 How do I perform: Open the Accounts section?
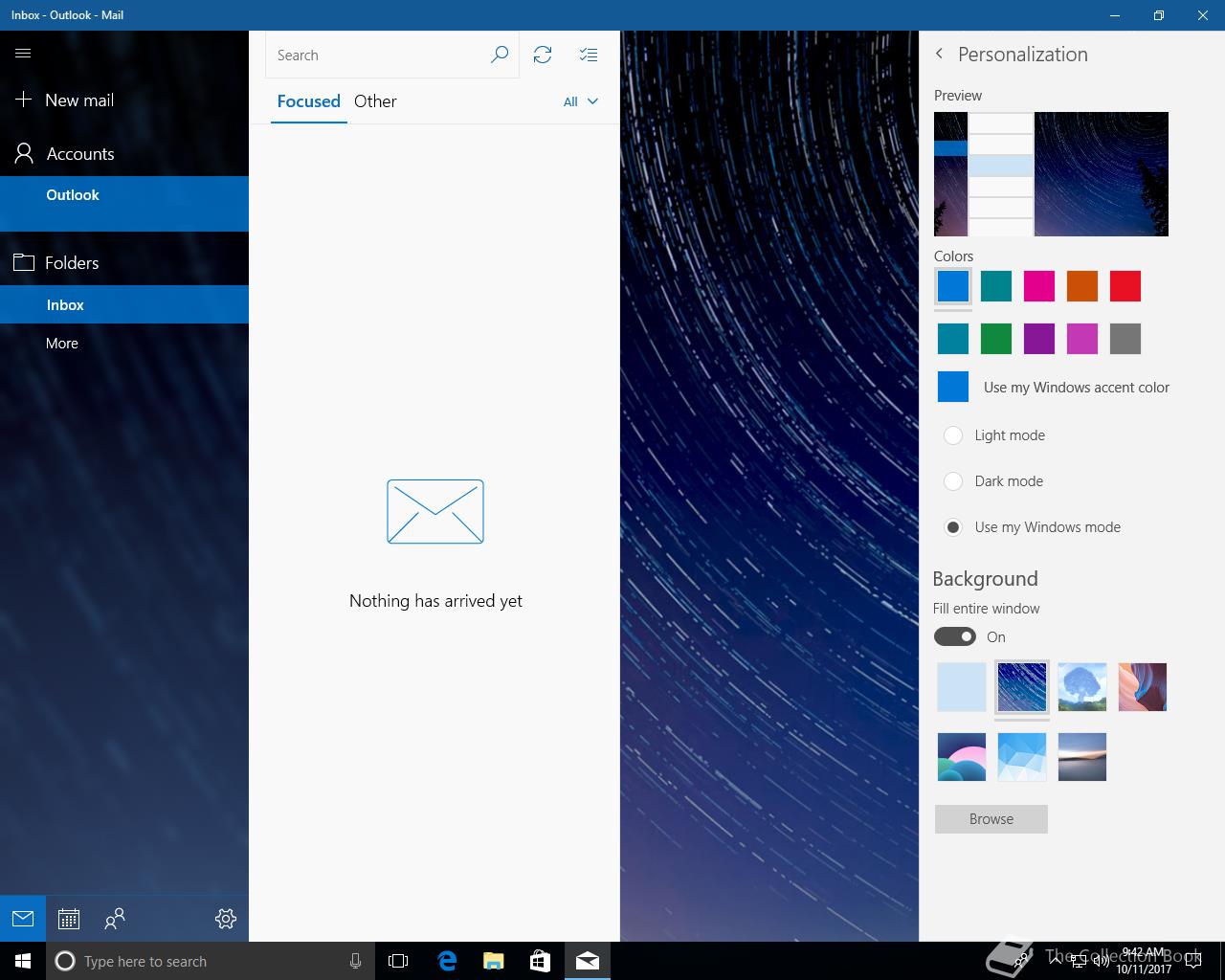(x=64, y=153)
